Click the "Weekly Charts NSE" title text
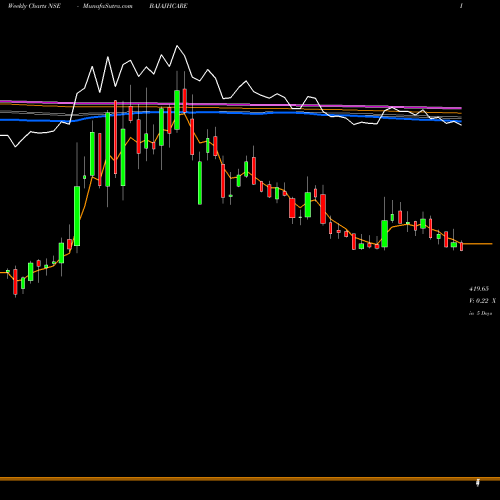 point(34,6)
